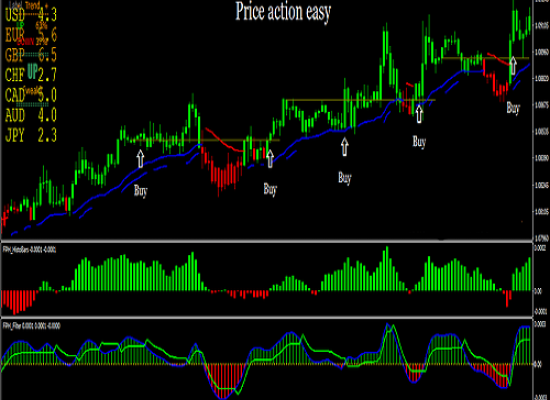
Task: Click the JPY strength value 2.3
Action: coord(47,135)
